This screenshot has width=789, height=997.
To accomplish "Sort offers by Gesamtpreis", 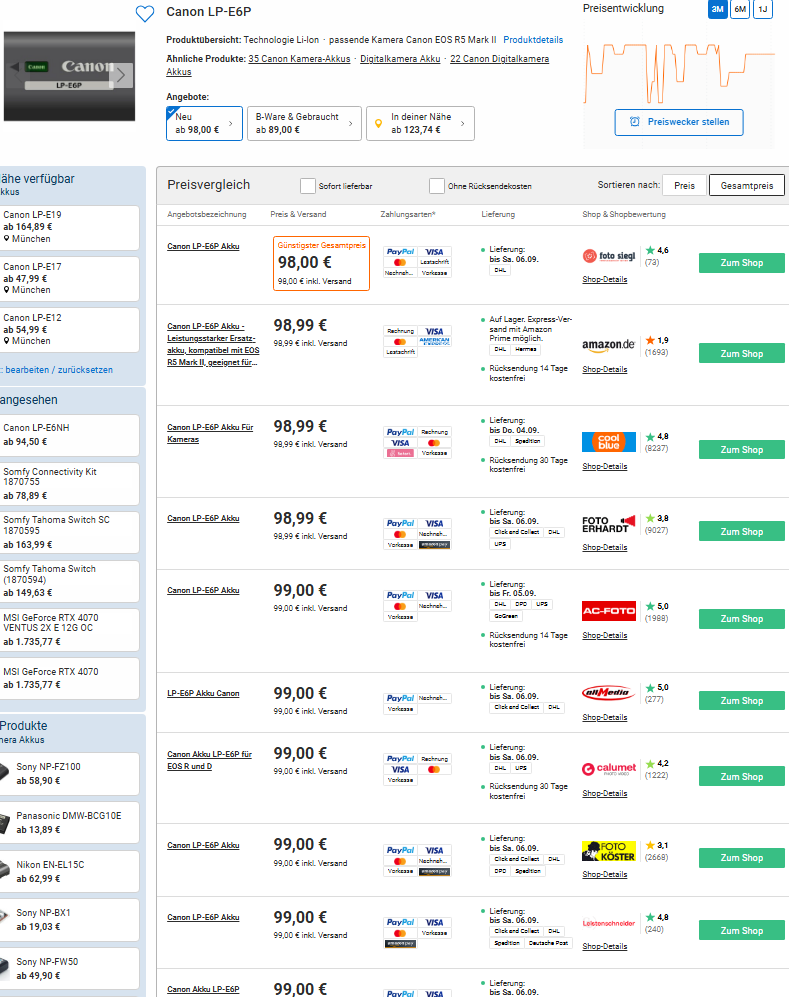I will pyautogui.click(x=746, y=185).
